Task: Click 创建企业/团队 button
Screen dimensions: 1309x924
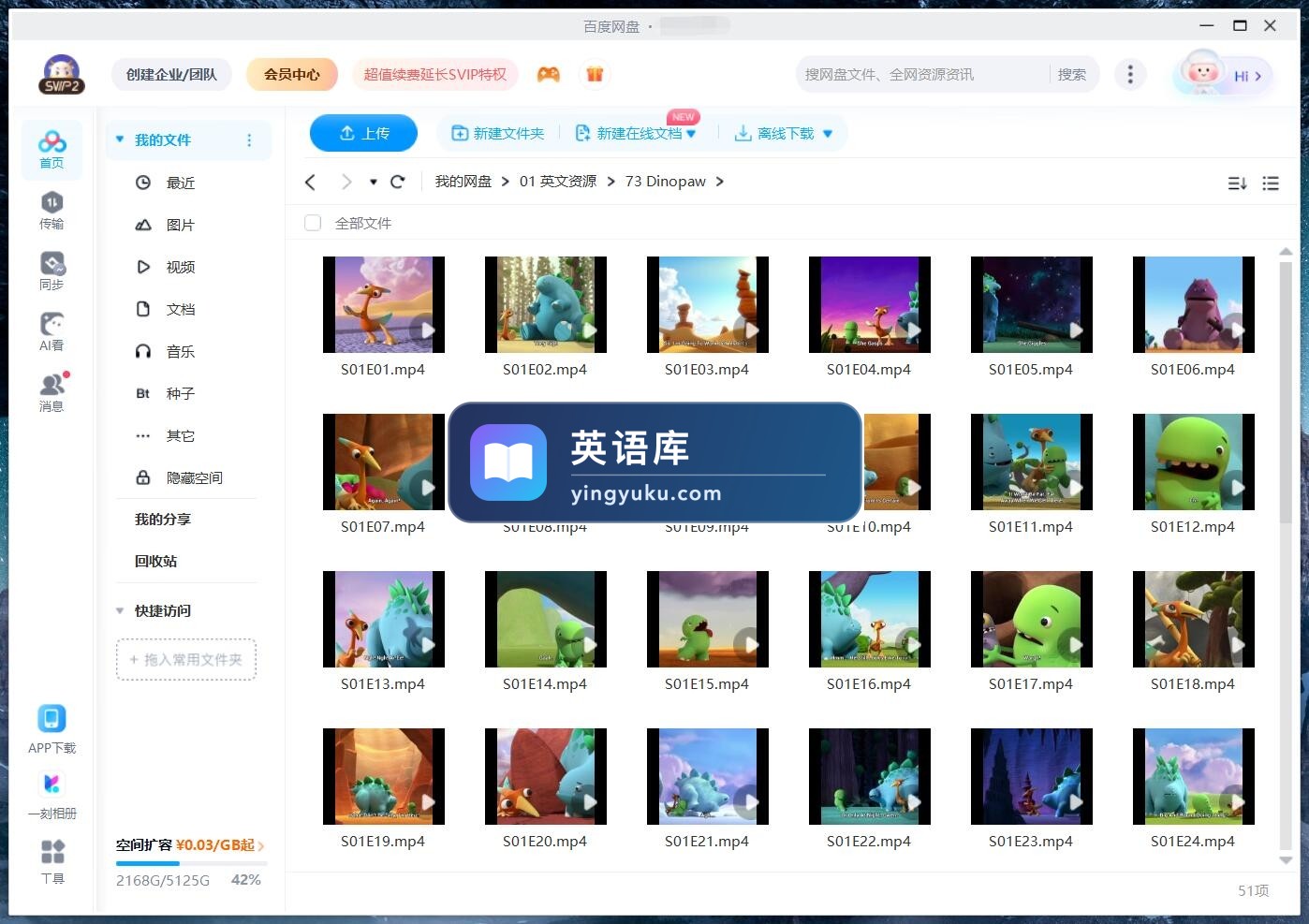Action: 171,74
